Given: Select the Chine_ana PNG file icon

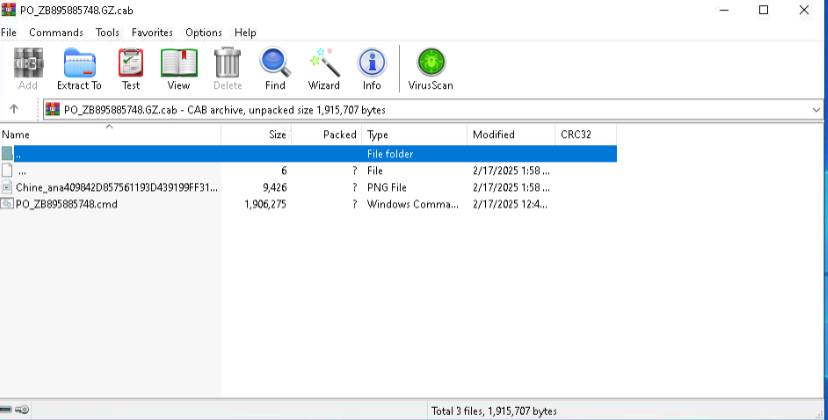Looking at the screenshot, I should (x=7, y=187).
